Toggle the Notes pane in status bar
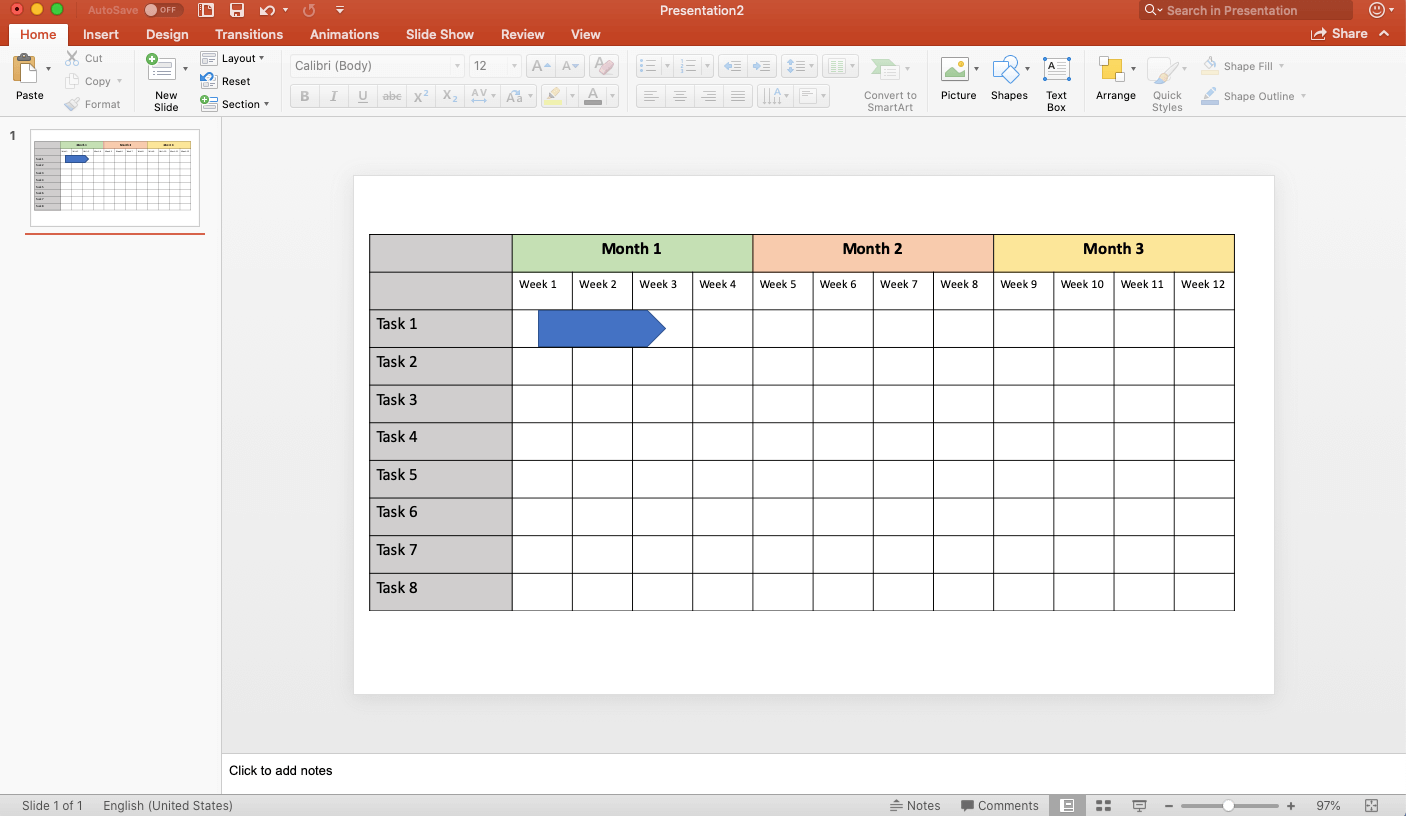This screenshot has height=816, width=1406. point(915,805)
